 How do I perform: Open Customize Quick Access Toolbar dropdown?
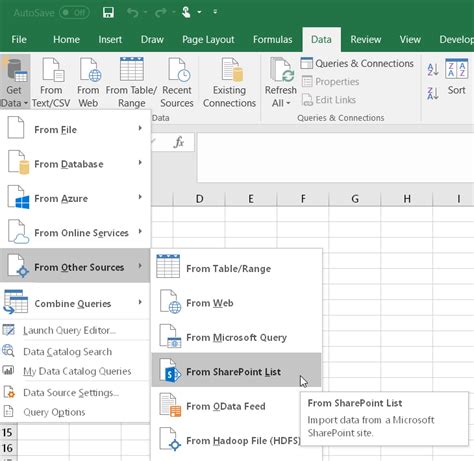215,12
